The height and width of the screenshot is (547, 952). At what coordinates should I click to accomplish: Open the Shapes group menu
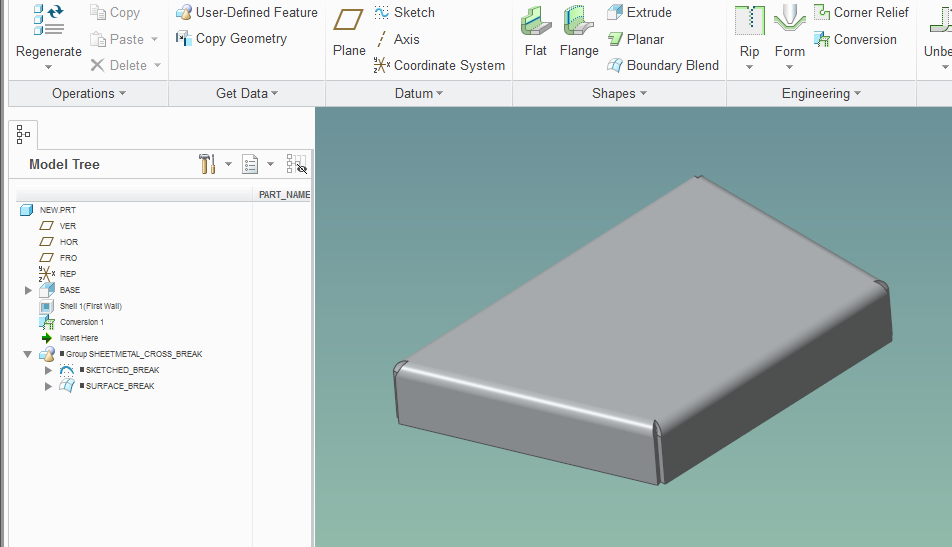click(x=619, y=94)
